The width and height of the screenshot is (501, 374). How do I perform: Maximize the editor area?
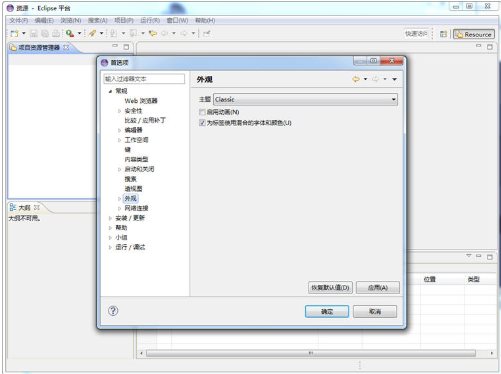point(490,47)
